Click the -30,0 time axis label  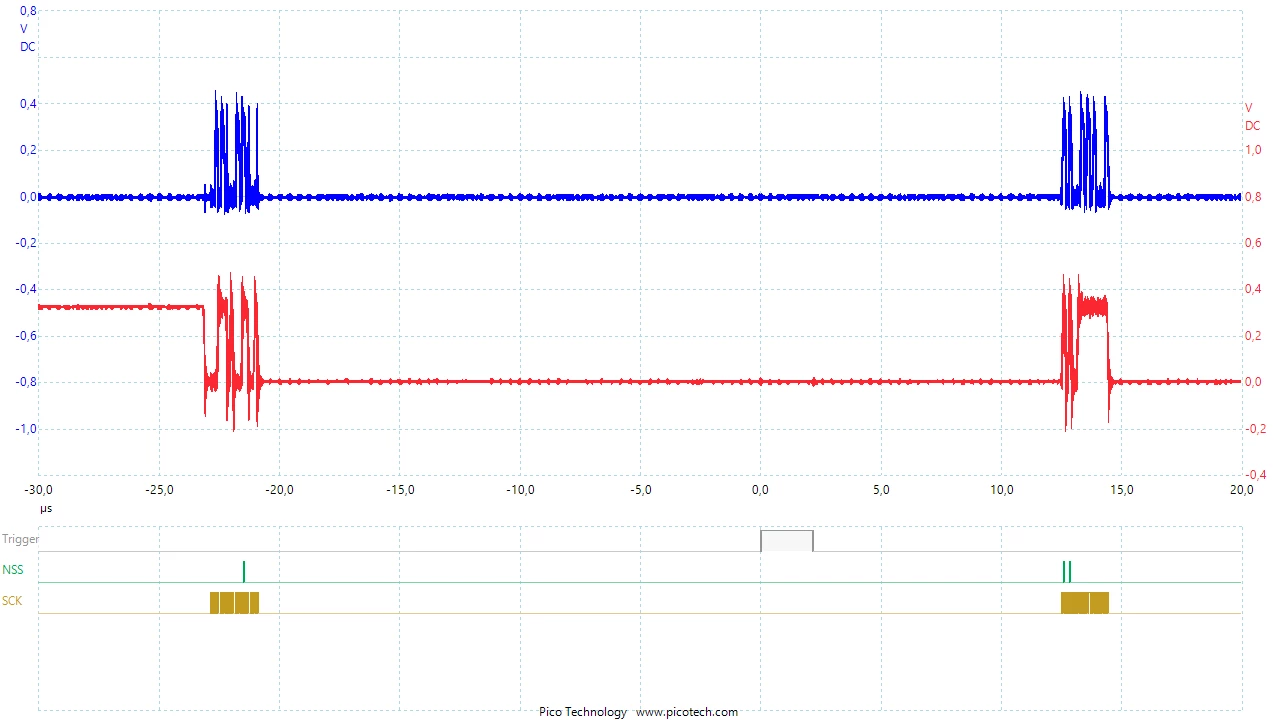[38, 490]
